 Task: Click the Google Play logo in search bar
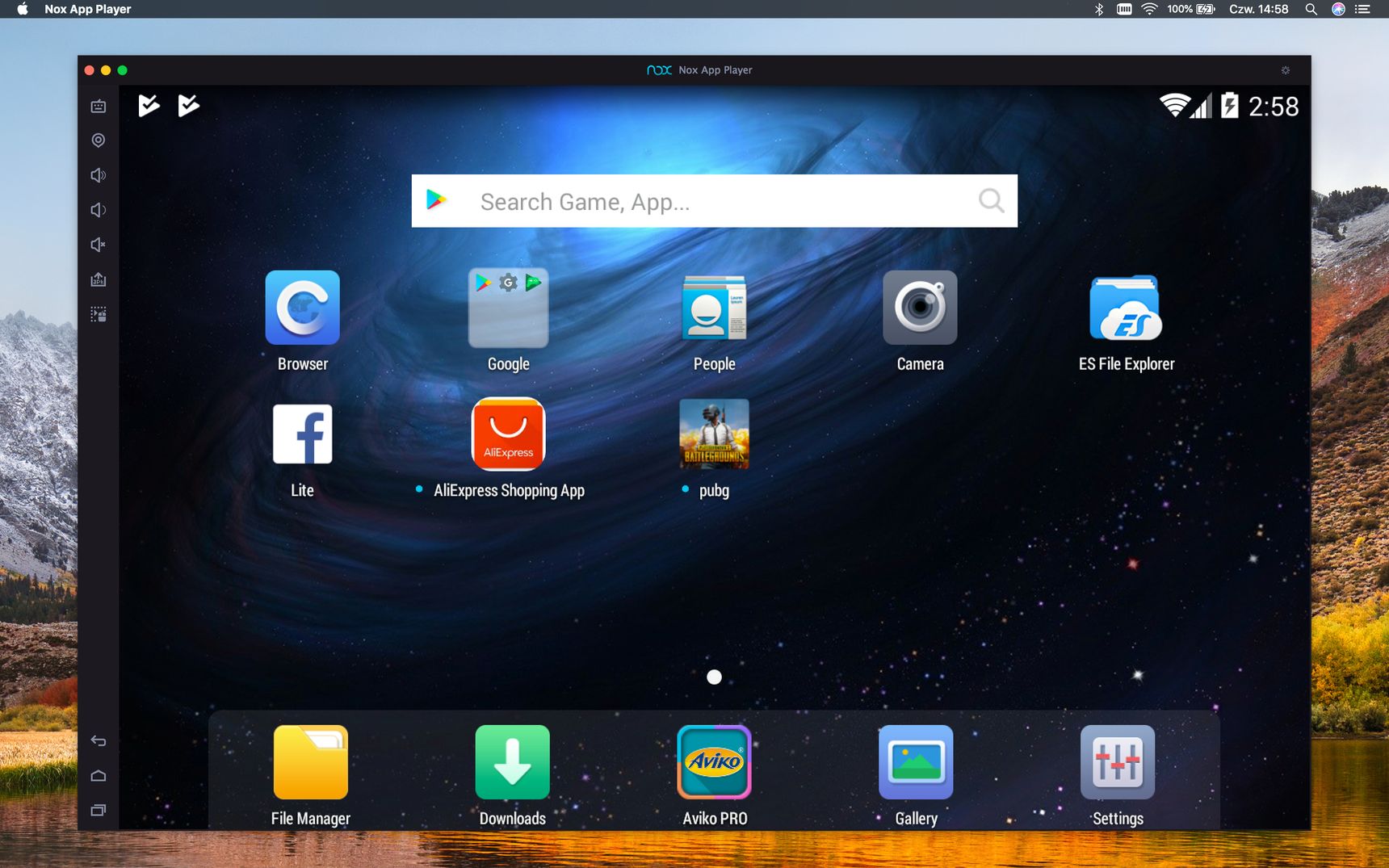pyautogui.click(x=436, y=199)
